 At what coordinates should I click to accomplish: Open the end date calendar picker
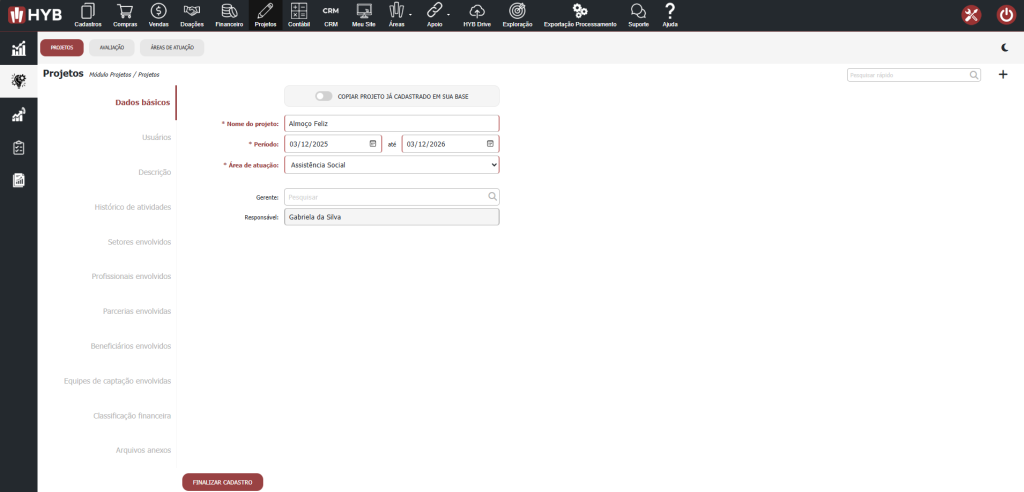pos(490,144)
